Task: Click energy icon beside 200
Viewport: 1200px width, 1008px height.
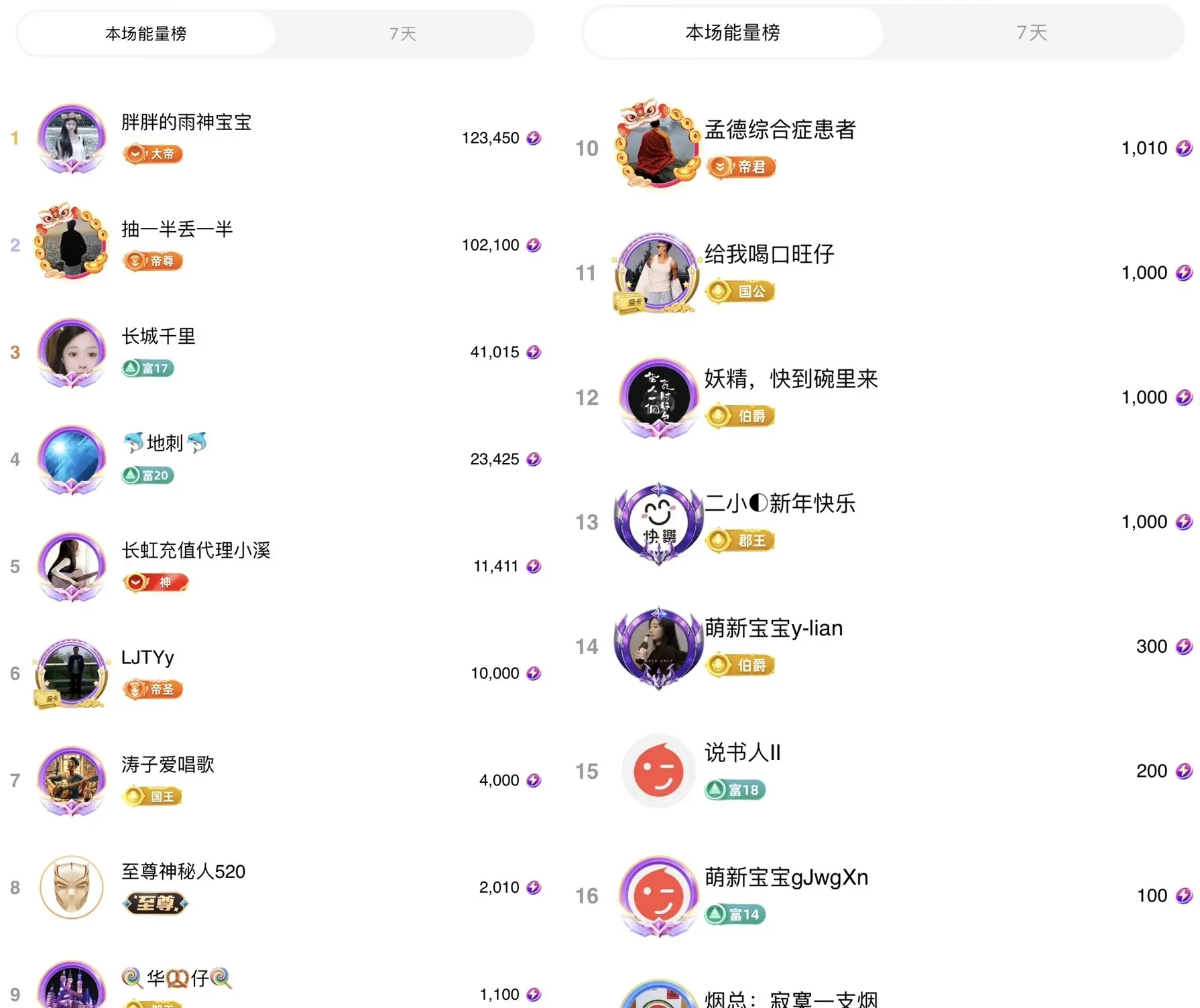Action: click(1185, 771)
